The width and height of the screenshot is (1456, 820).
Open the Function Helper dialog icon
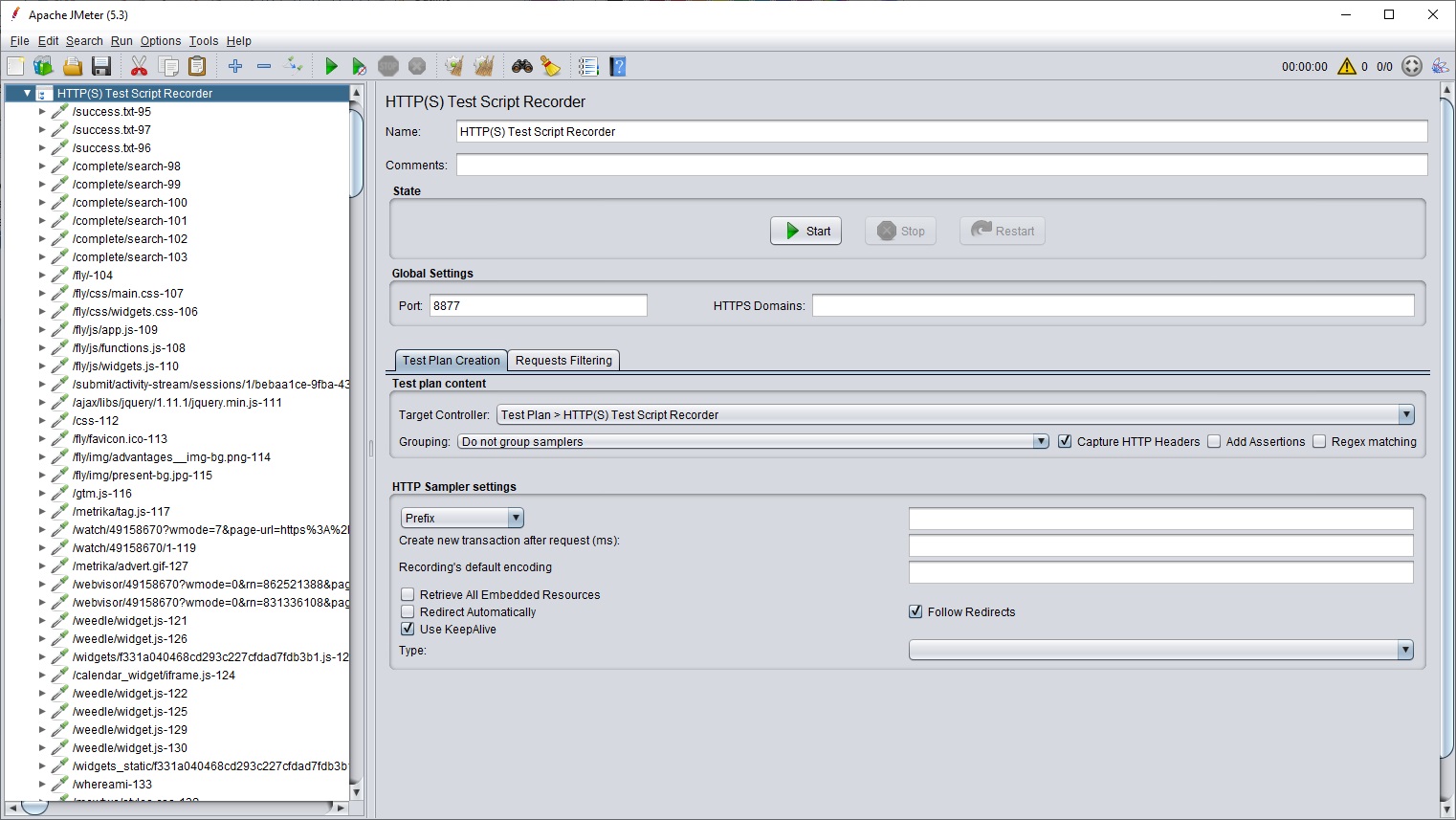click(x=588, y=66)
